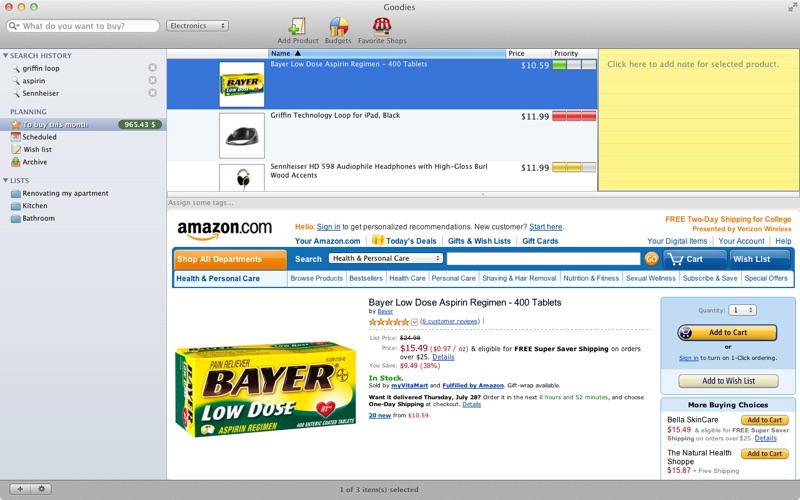Click '6 customer reviews' link
This screenshot has width=800, height=500.
(x=451, y=321)
